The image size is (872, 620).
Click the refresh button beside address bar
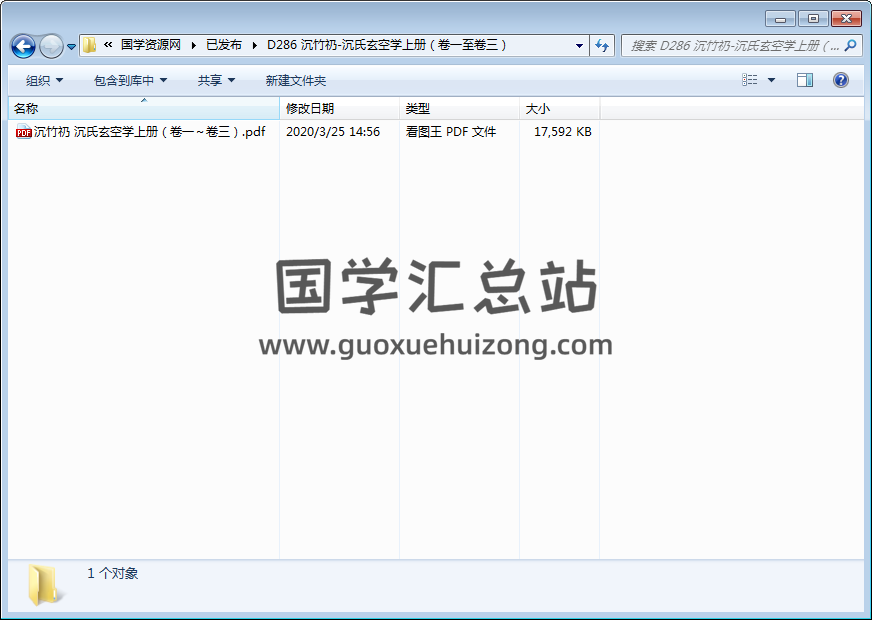[x=602, y=45]
